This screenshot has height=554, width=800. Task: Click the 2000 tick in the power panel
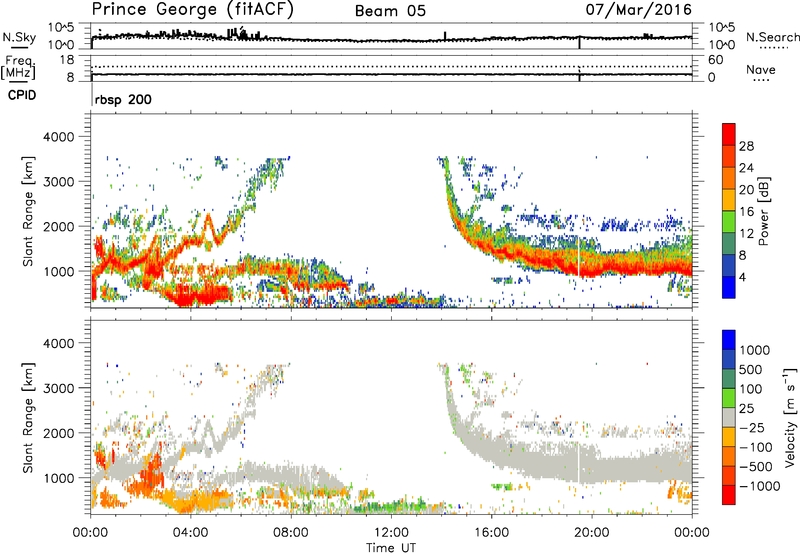click(x=59, y=226)
